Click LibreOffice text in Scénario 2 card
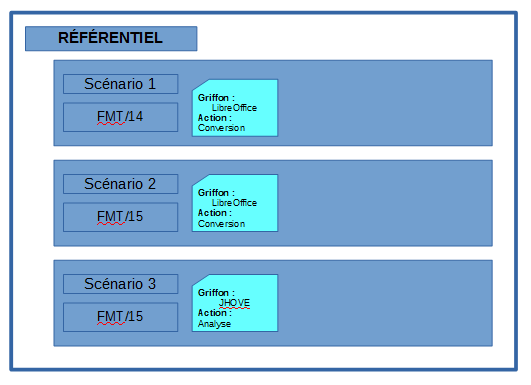This screenshot has height=385, width=531. (234, 203)
